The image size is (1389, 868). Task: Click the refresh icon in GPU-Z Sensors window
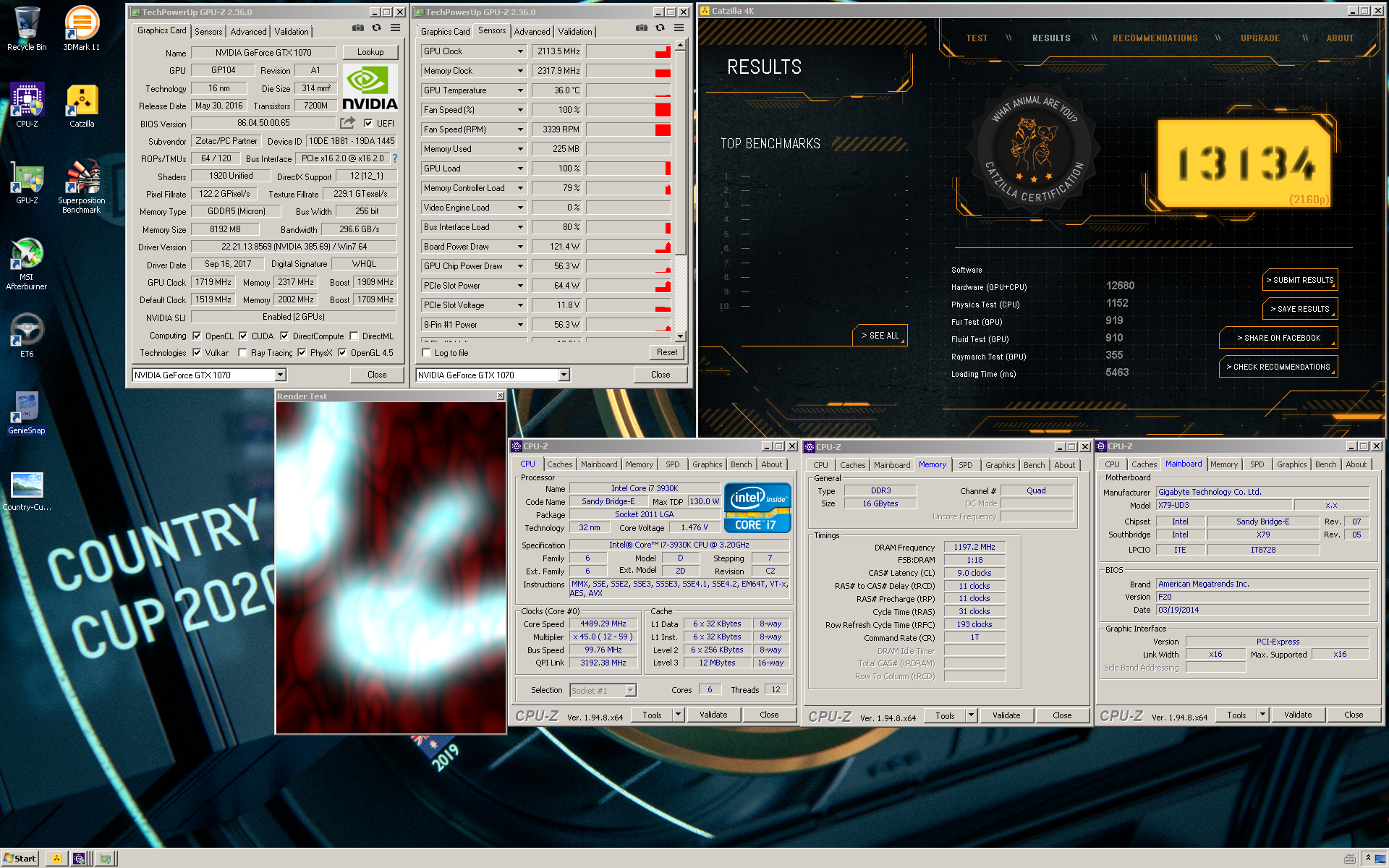(x=660, y=28)
